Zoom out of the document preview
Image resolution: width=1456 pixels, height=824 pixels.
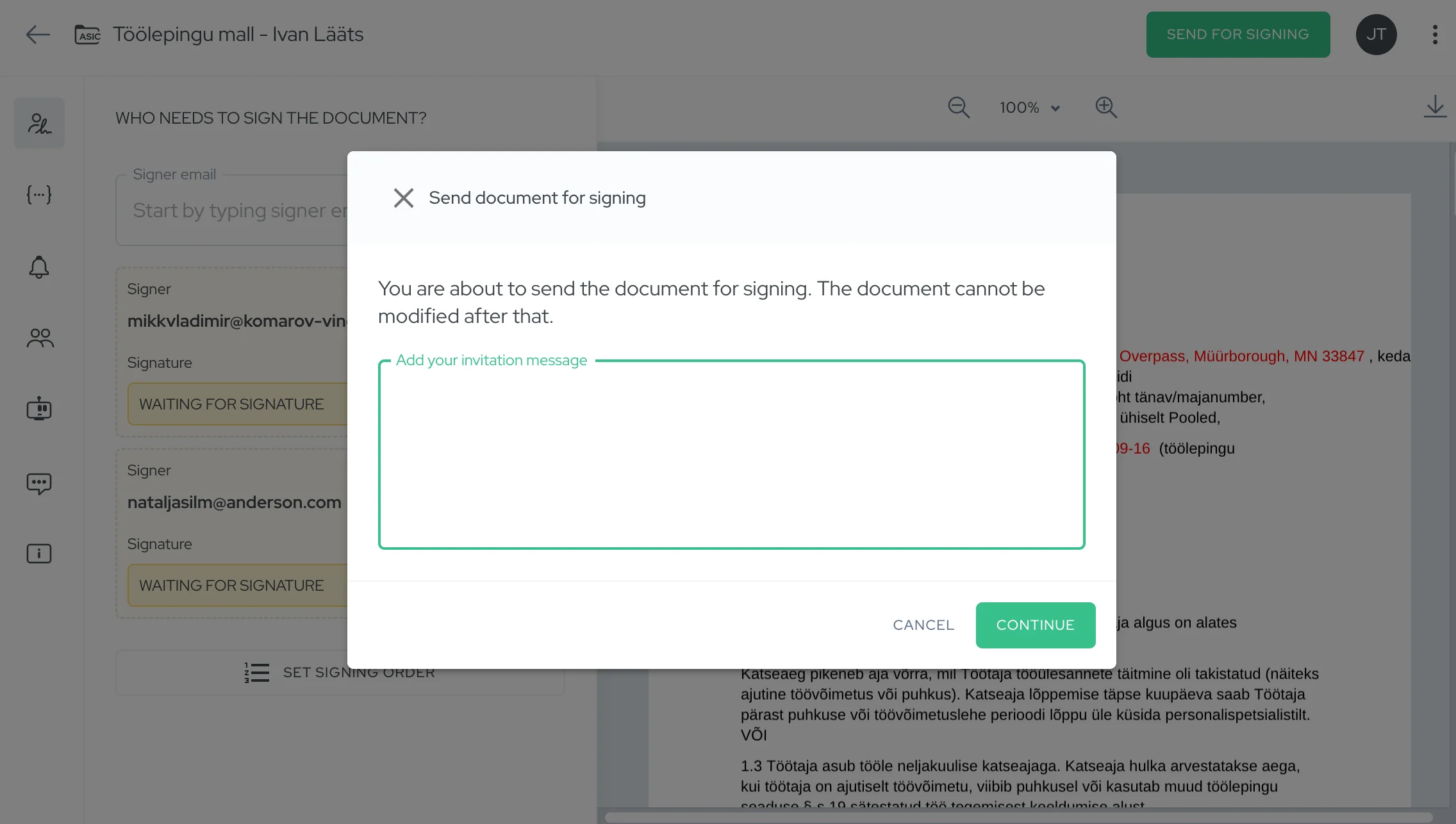tap(958, 107)
